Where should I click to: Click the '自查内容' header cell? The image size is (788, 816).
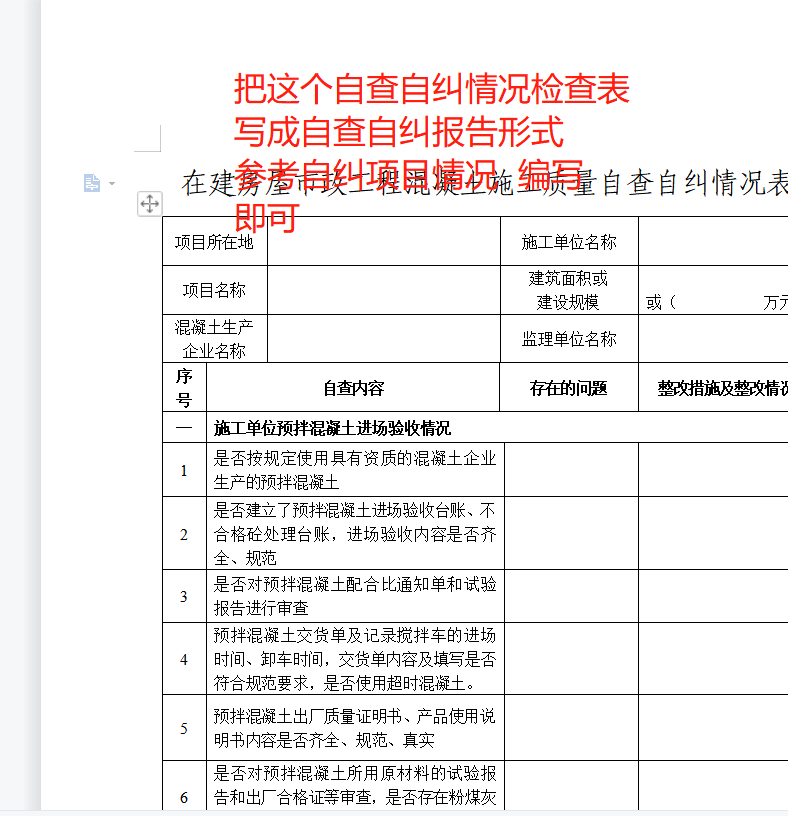(x=353, y=387)
